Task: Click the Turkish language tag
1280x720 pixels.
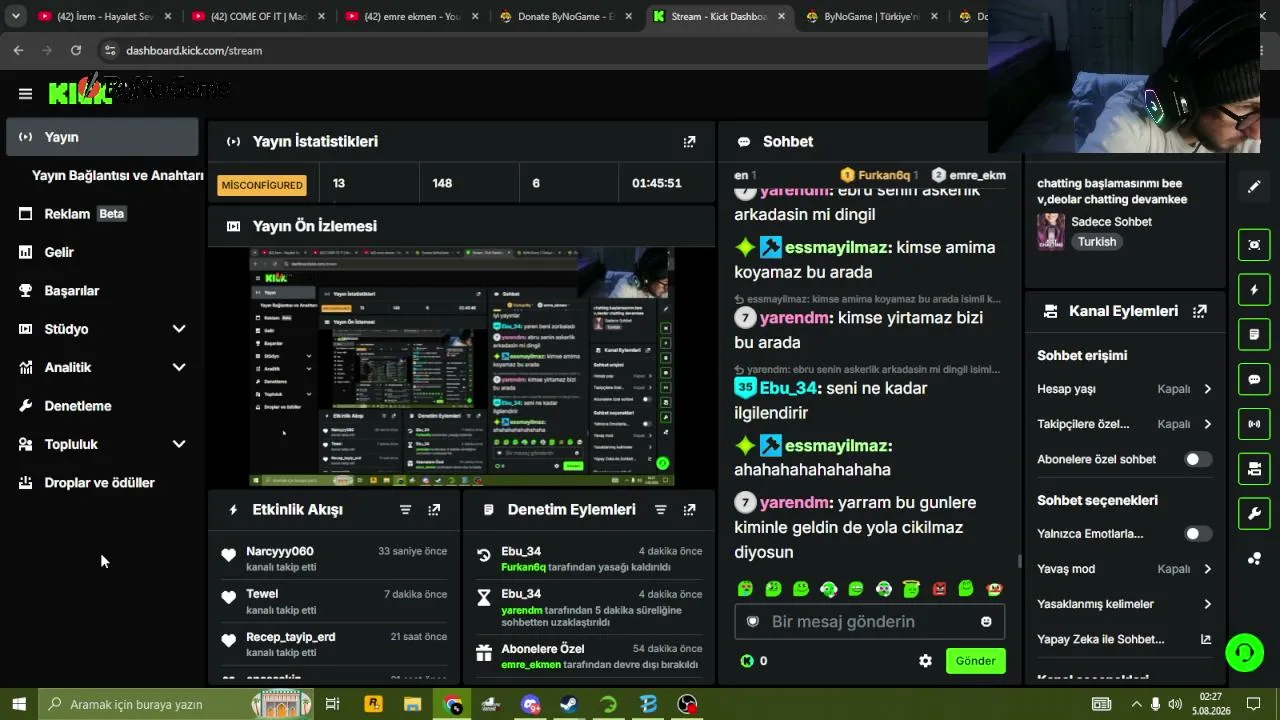Action: [1097, 242]
